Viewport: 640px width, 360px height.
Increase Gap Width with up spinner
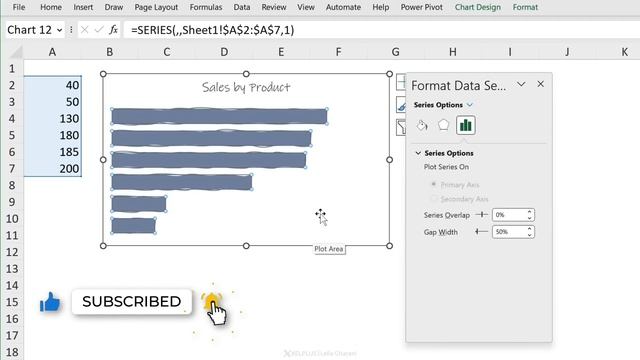click(529, 229)
